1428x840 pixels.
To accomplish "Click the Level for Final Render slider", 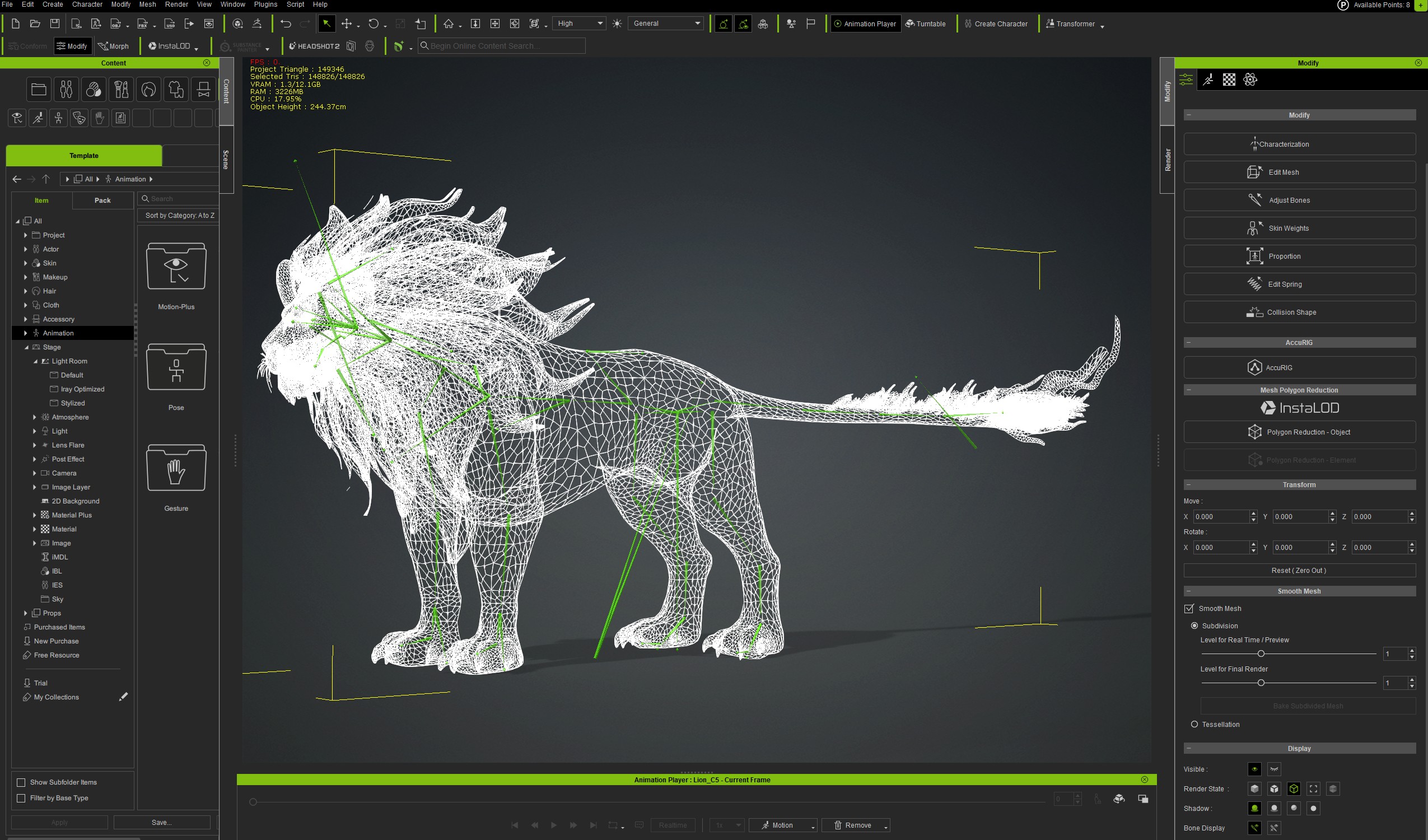I will pyautogui.click(x=1261, y=683).
